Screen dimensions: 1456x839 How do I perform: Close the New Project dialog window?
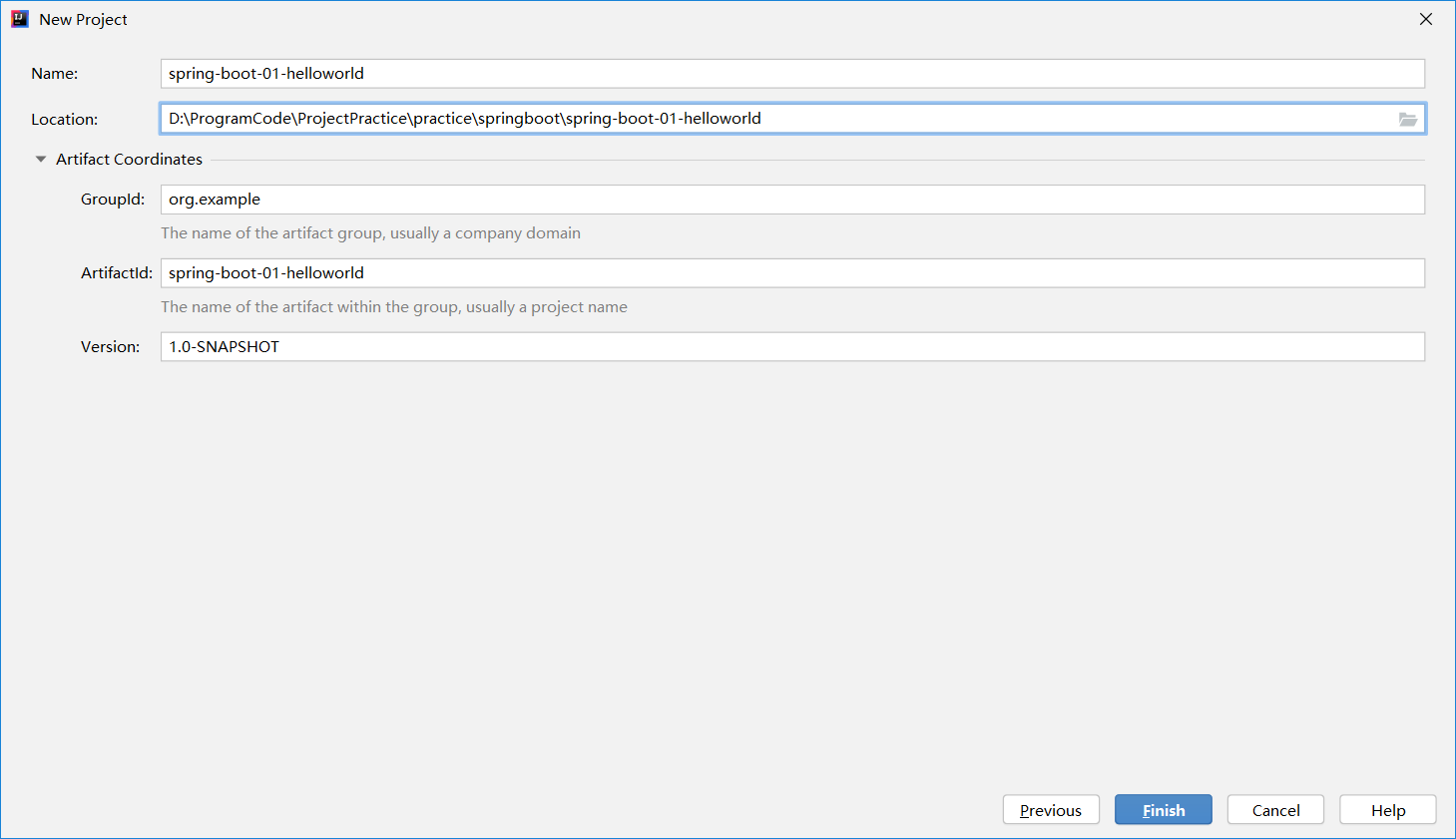coord(1425,19)
